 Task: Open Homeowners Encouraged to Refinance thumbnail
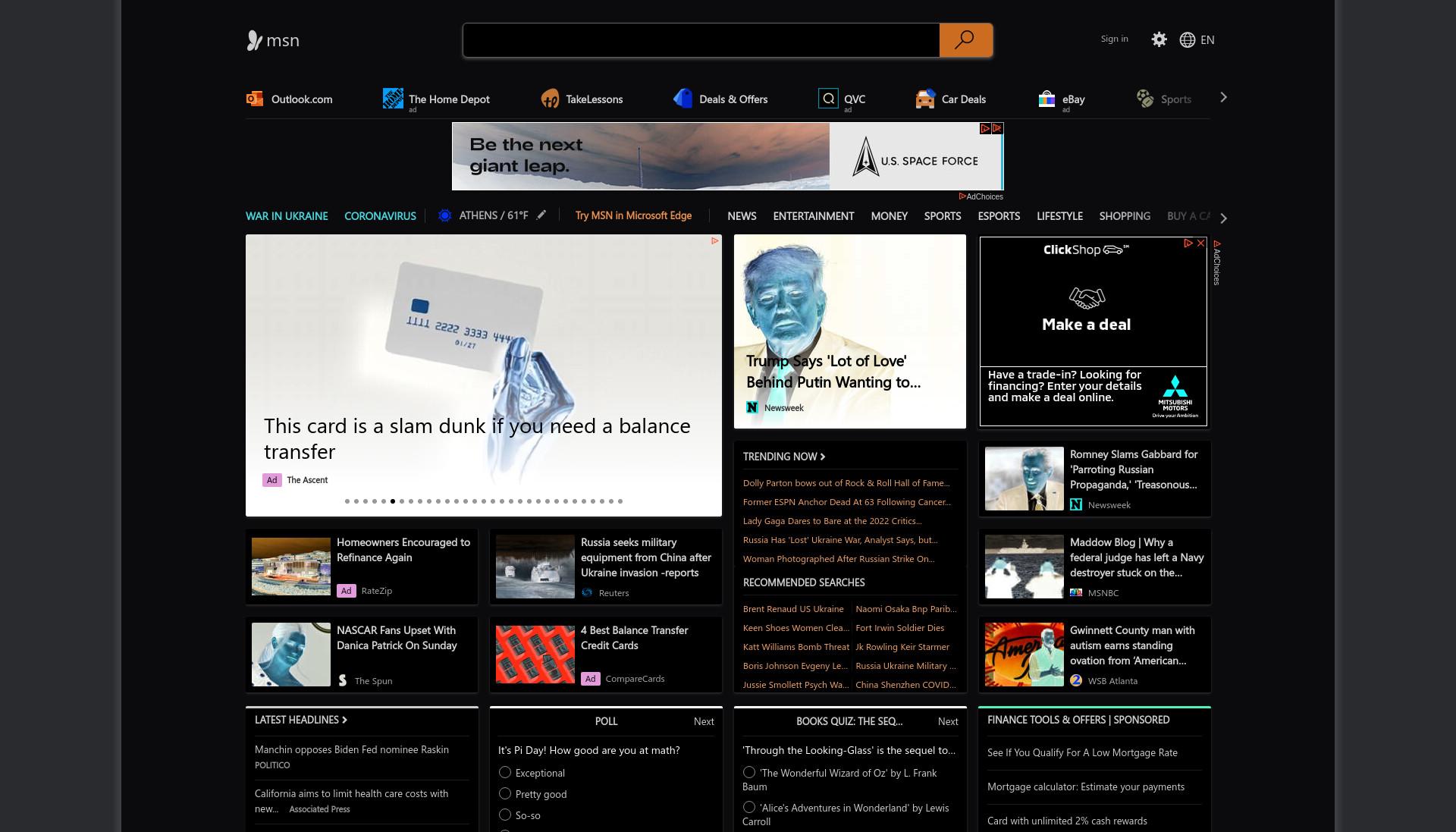pyautogui.click(x=291, y=567)
